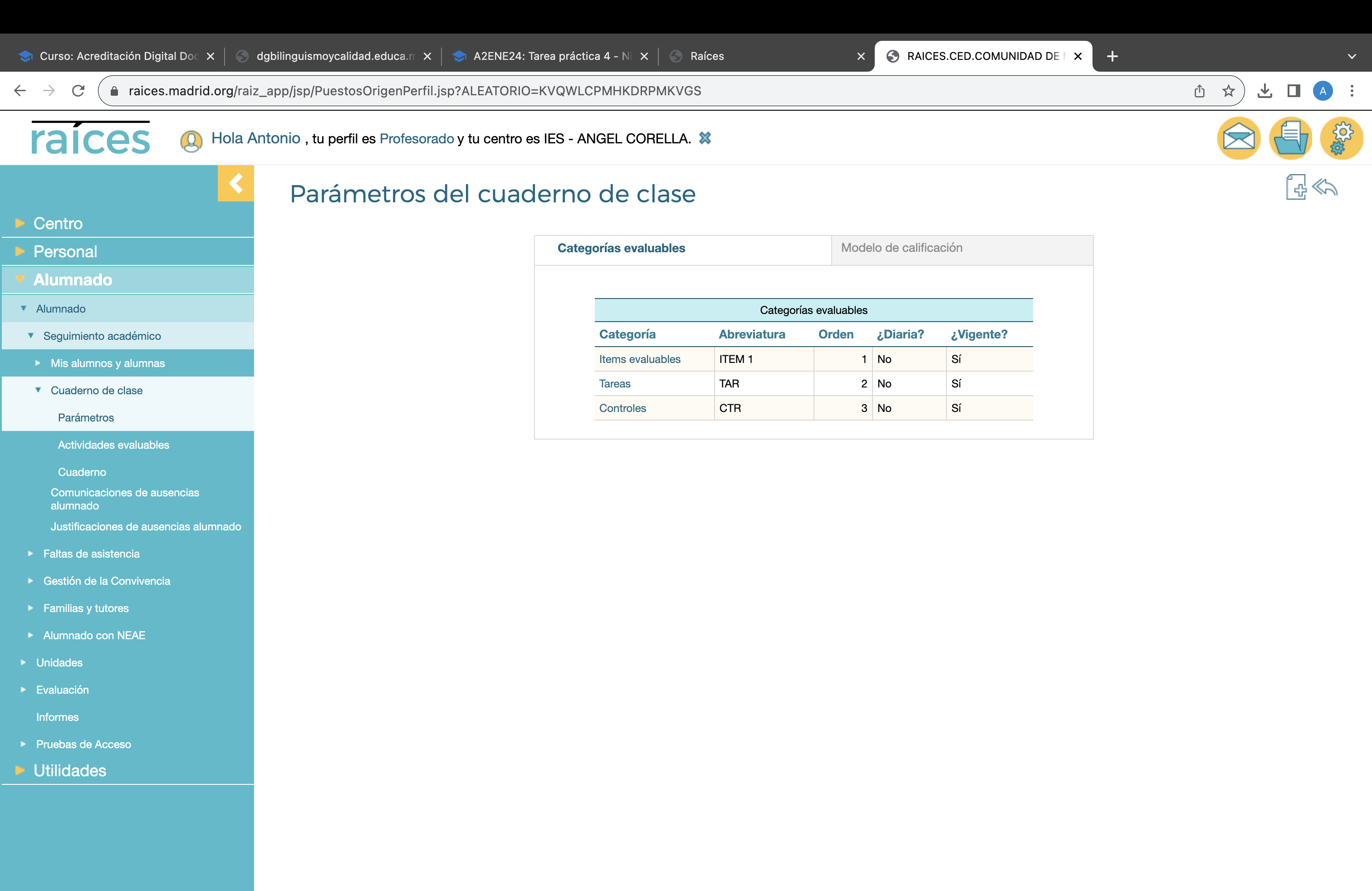Screen dimensions: 1372x891
Task: Click the user avatar icon beside greeting
Action: click(x=191, y=141)
